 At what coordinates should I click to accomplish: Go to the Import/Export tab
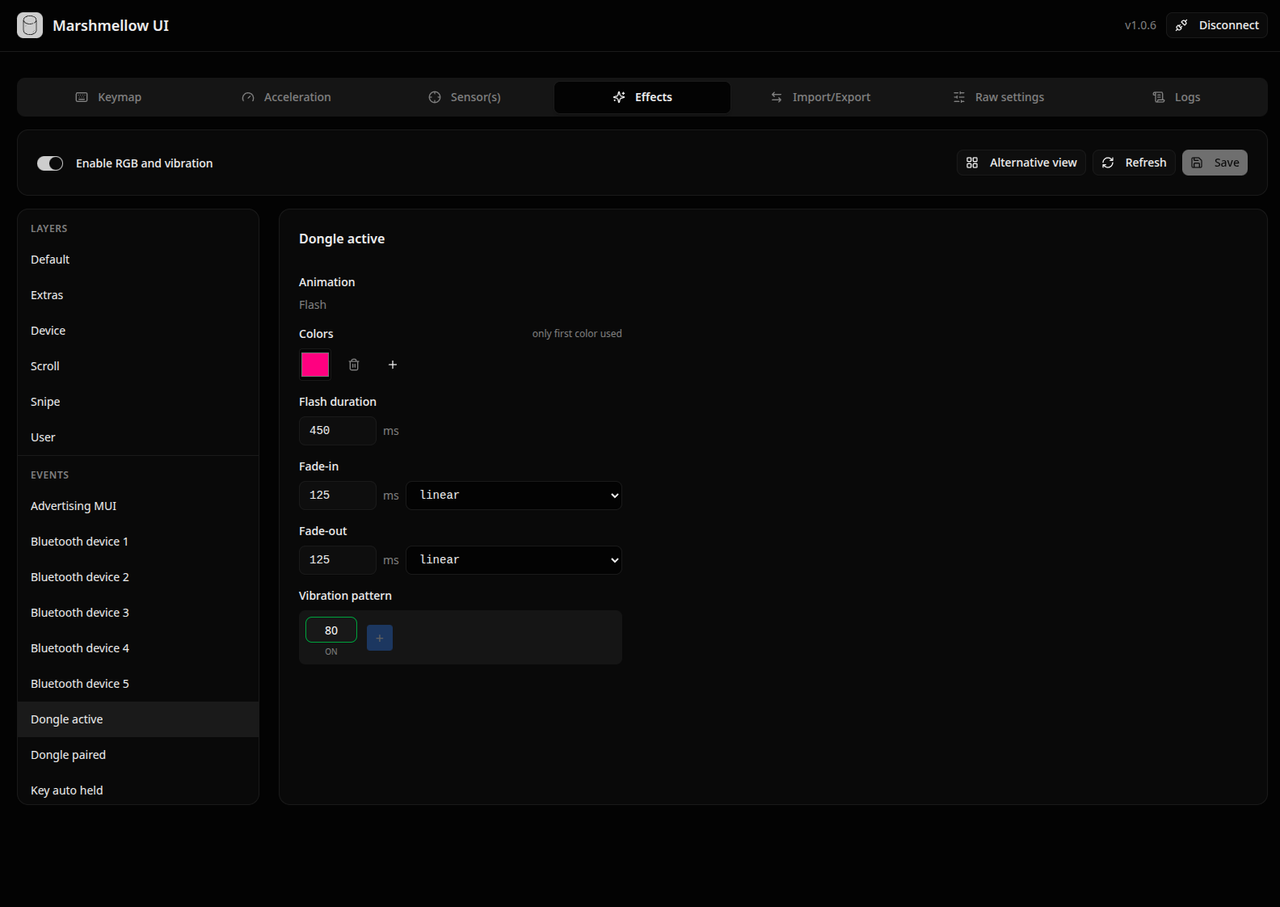(820, 97)
